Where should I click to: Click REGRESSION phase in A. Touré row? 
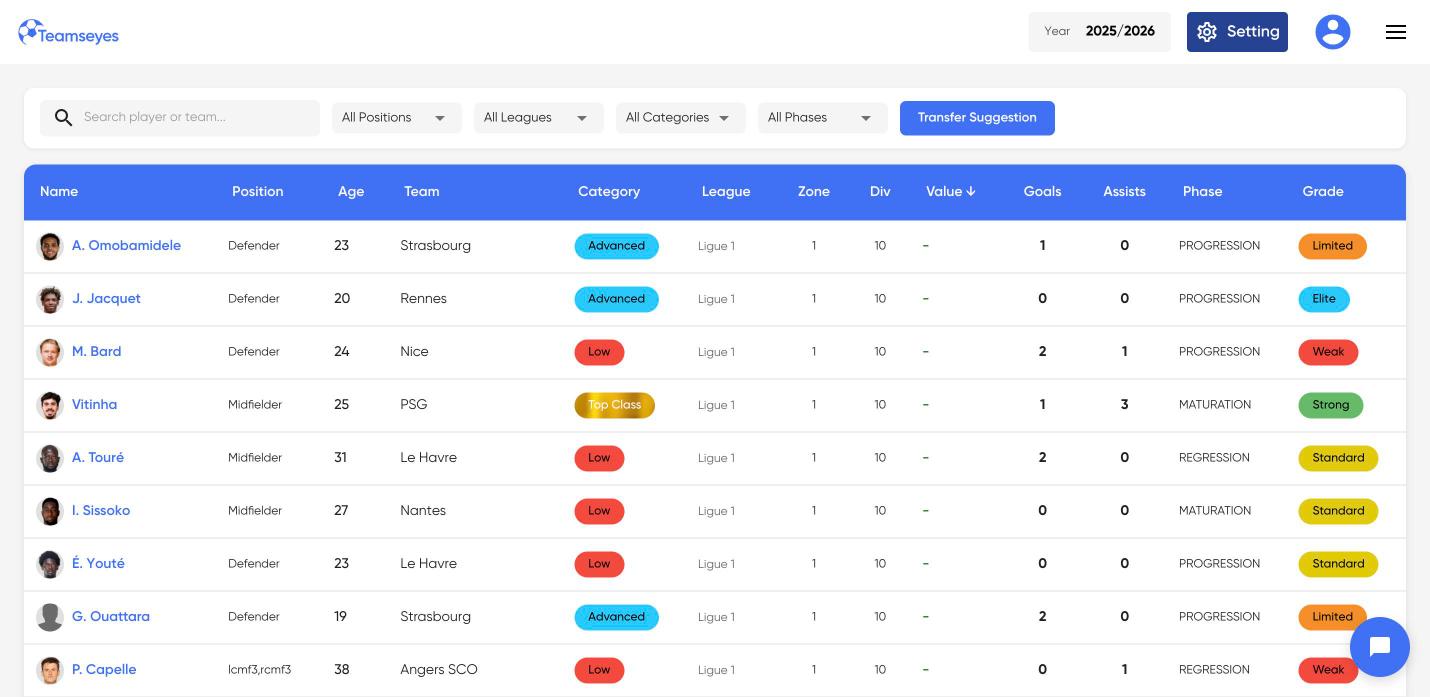1214,458
